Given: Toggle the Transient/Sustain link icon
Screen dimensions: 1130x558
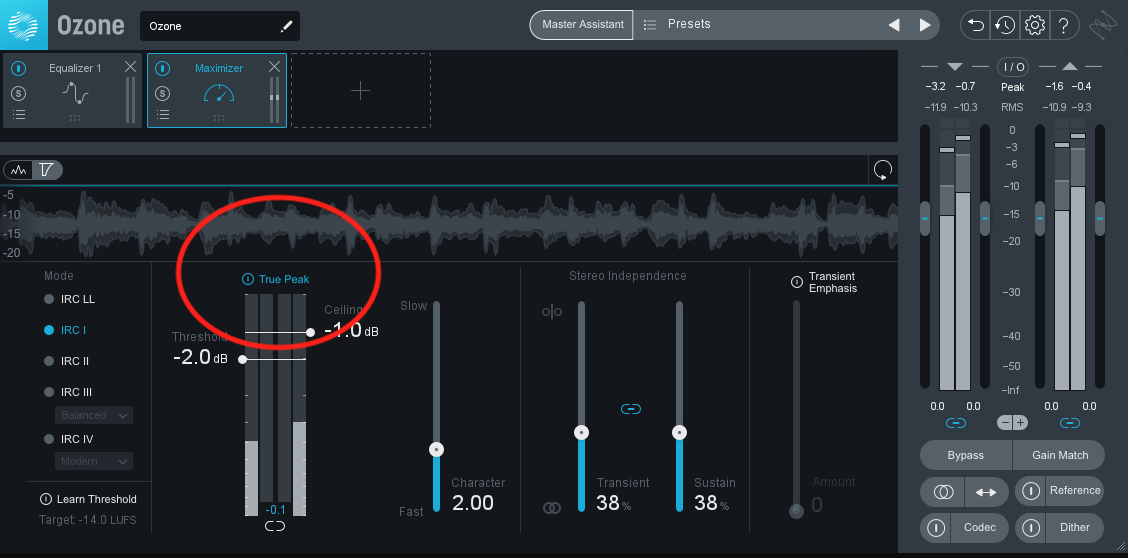Looking at the screenshot, I should point(631,409).
